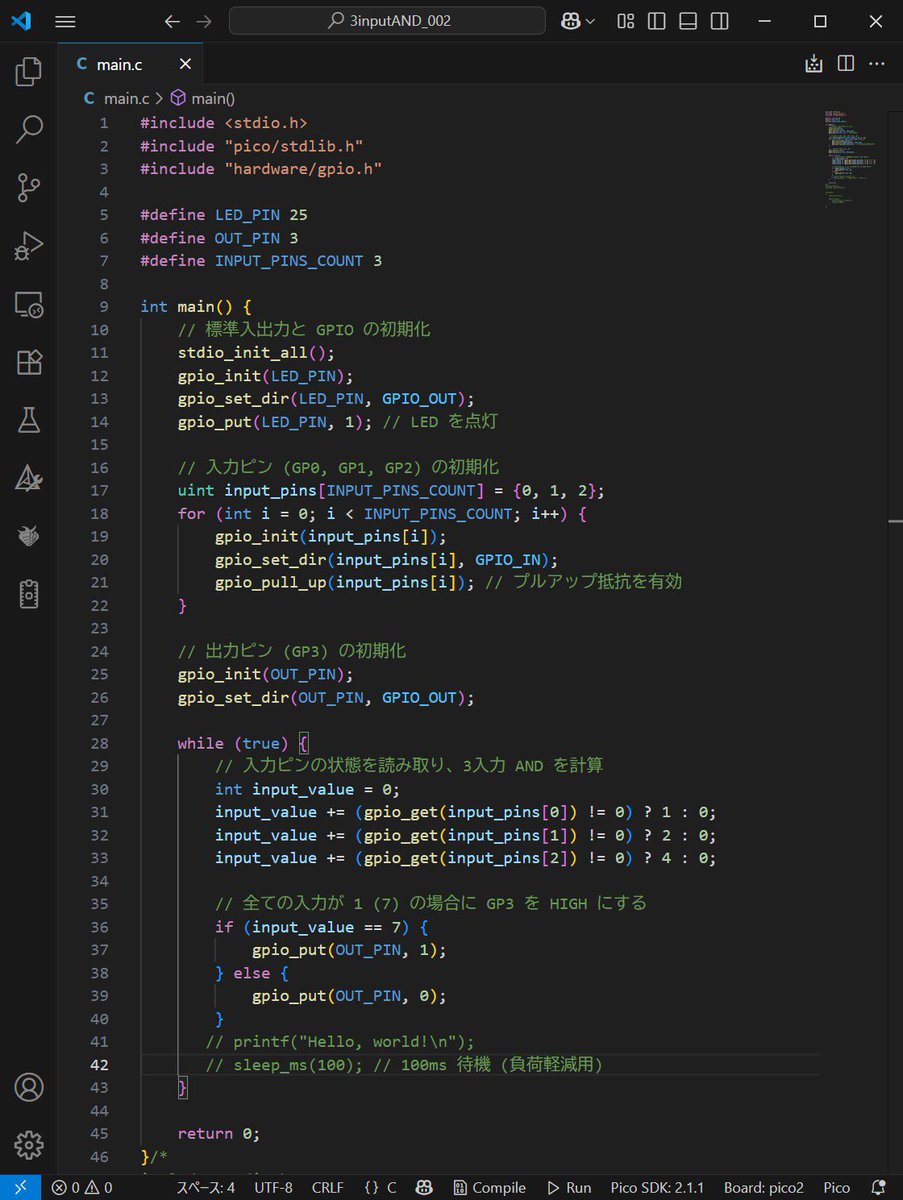Click Compile in status bar
Viewport: 903px width, 1200px height.
point(488,1188)
